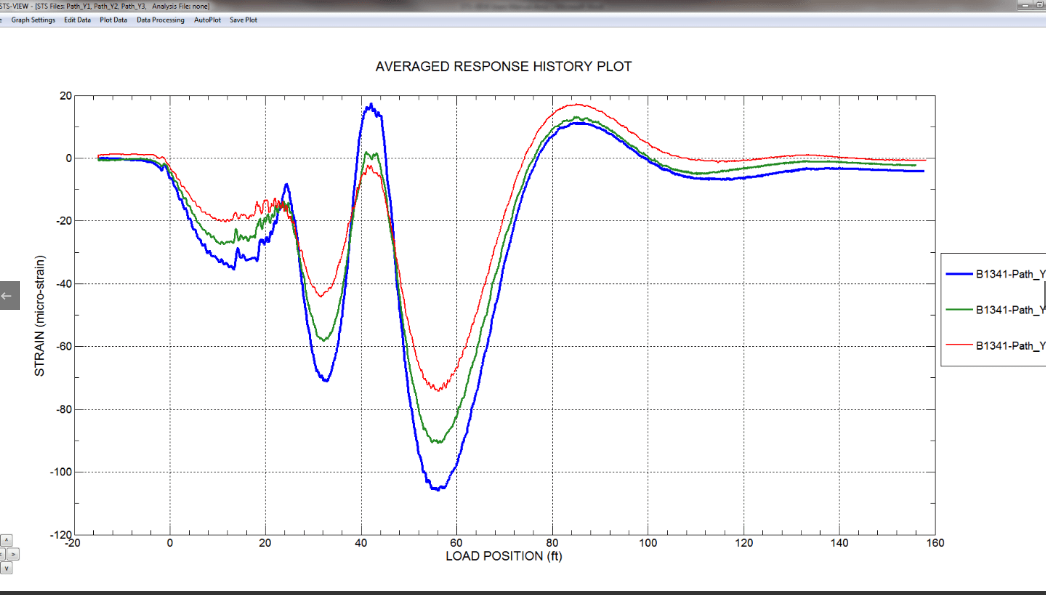The image size is (1046, 595).
Task: Click the red line swatch in legend
Action: coord(958,345)
